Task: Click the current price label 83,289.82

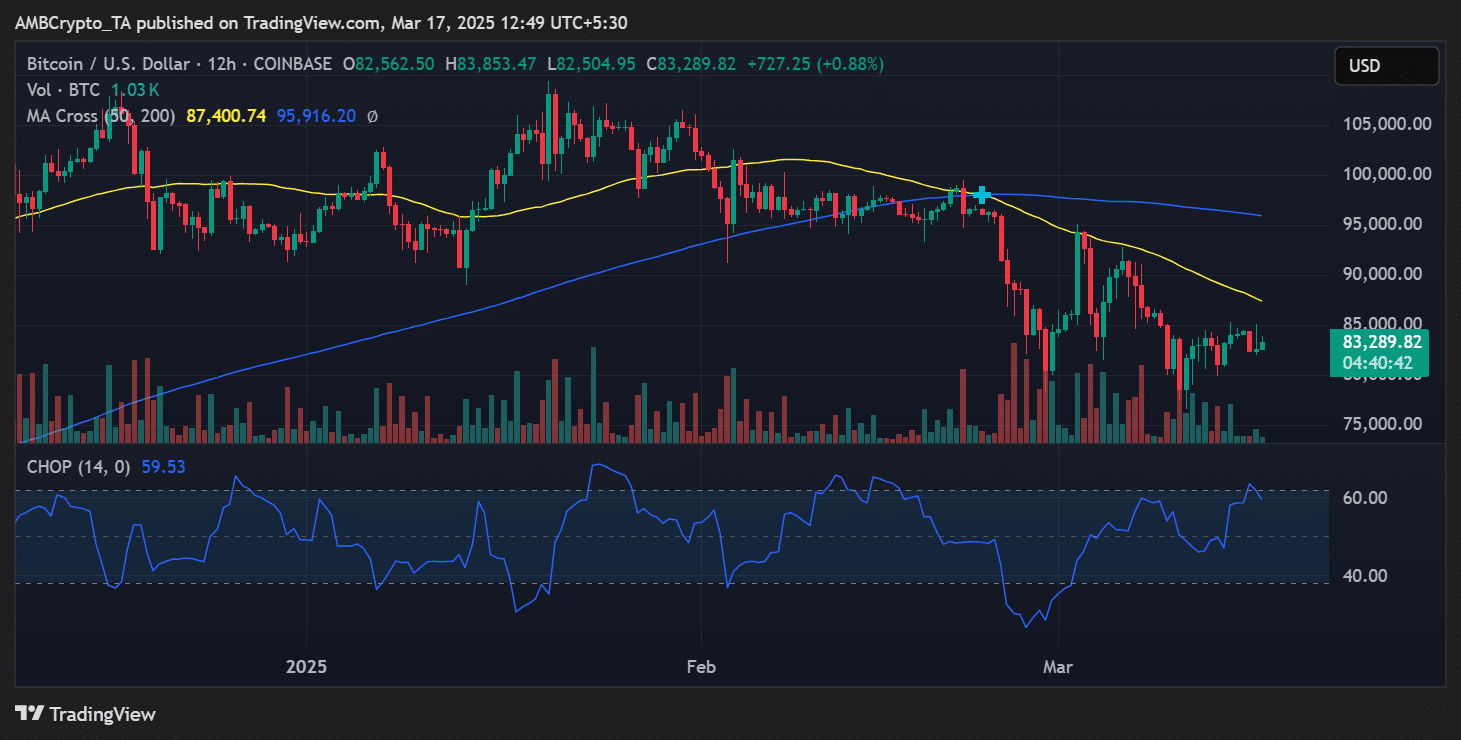Action: point(1381,342)
